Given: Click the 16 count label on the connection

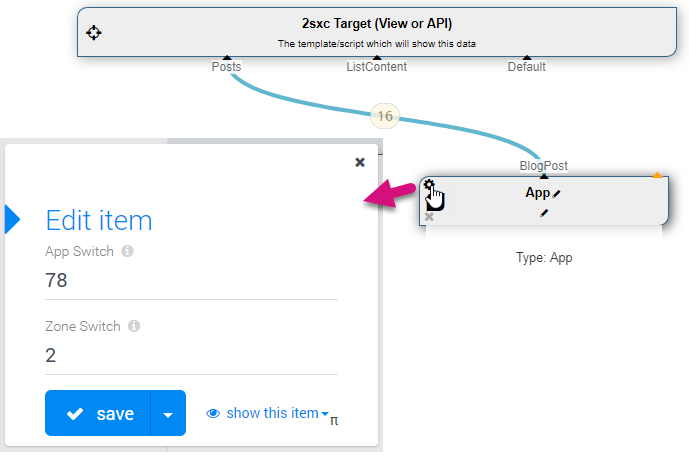Looking at the screenshot, I should pyautogui.click(x=385, y=116).
